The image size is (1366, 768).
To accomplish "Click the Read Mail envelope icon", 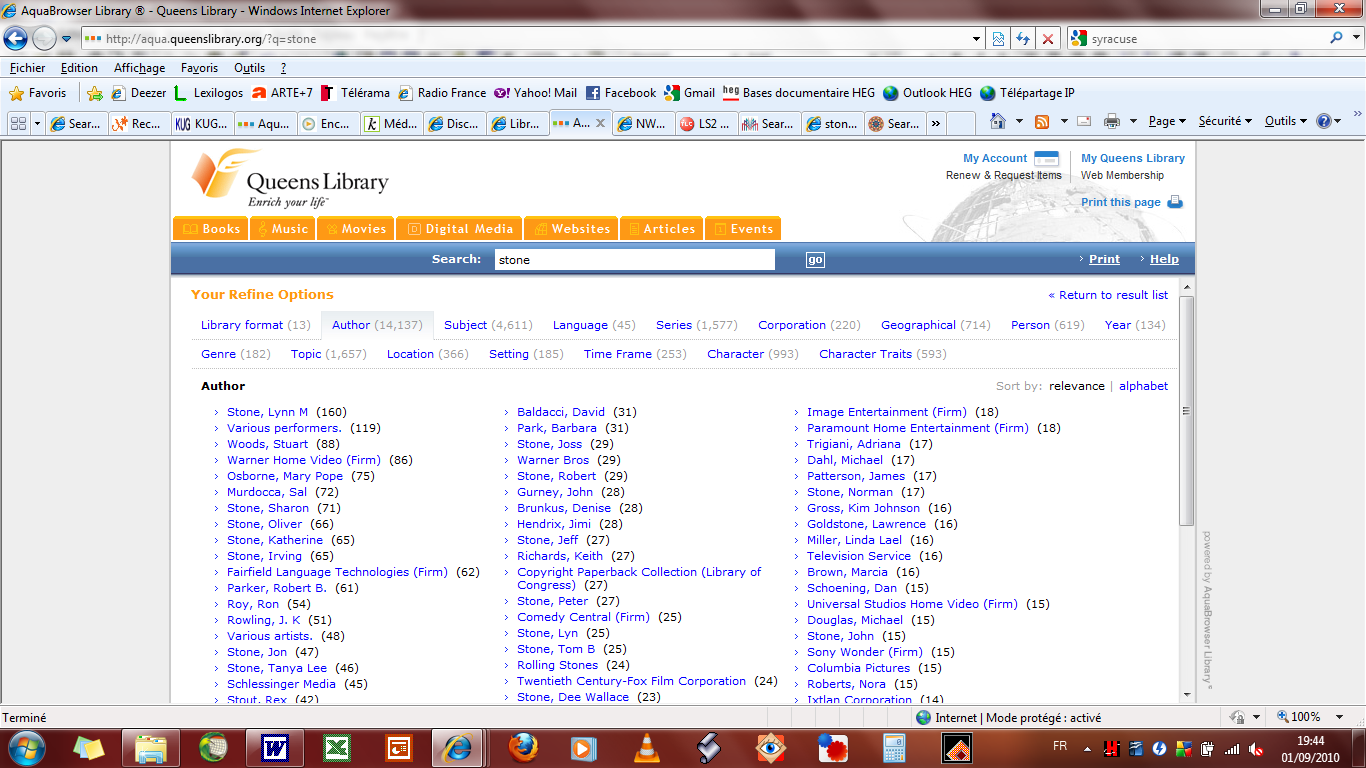I will coord(1083,121).
